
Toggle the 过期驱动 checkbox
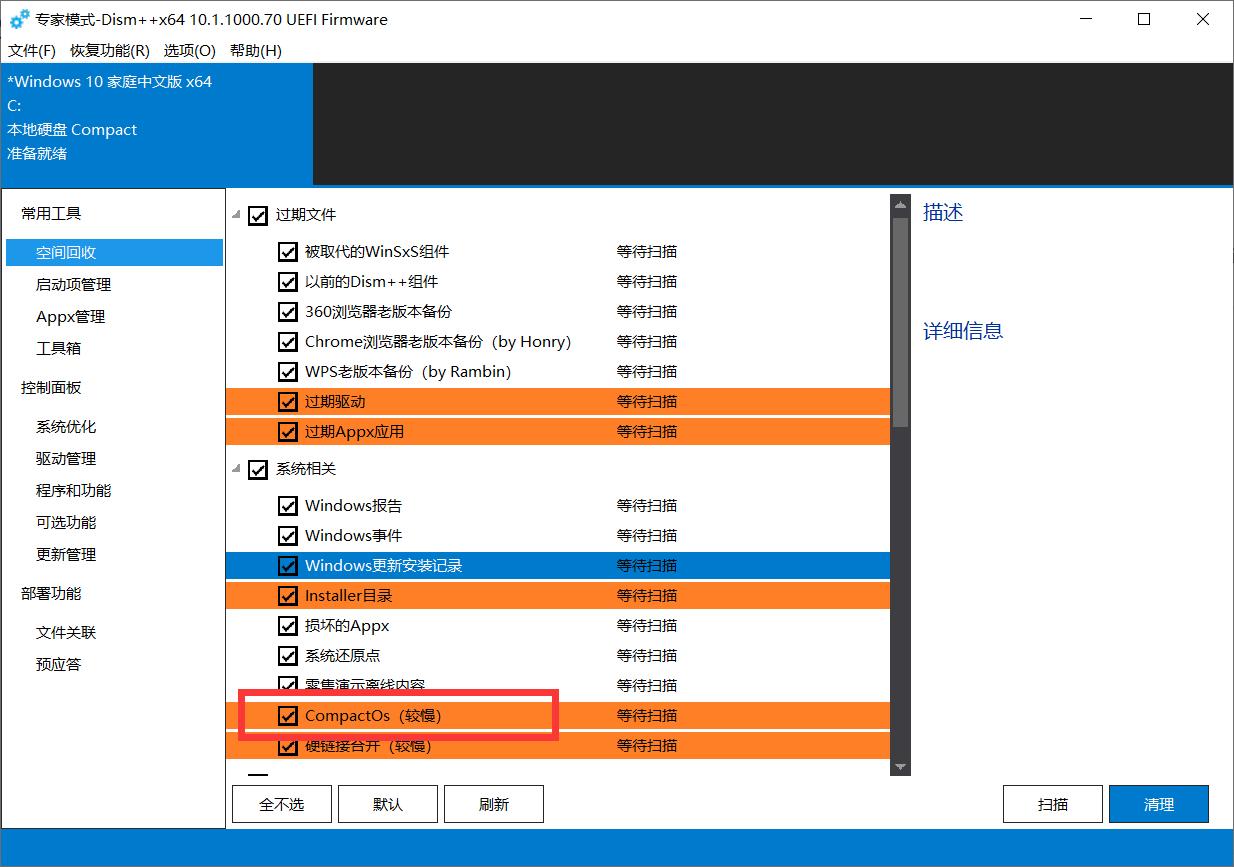(x=288, y=402)
